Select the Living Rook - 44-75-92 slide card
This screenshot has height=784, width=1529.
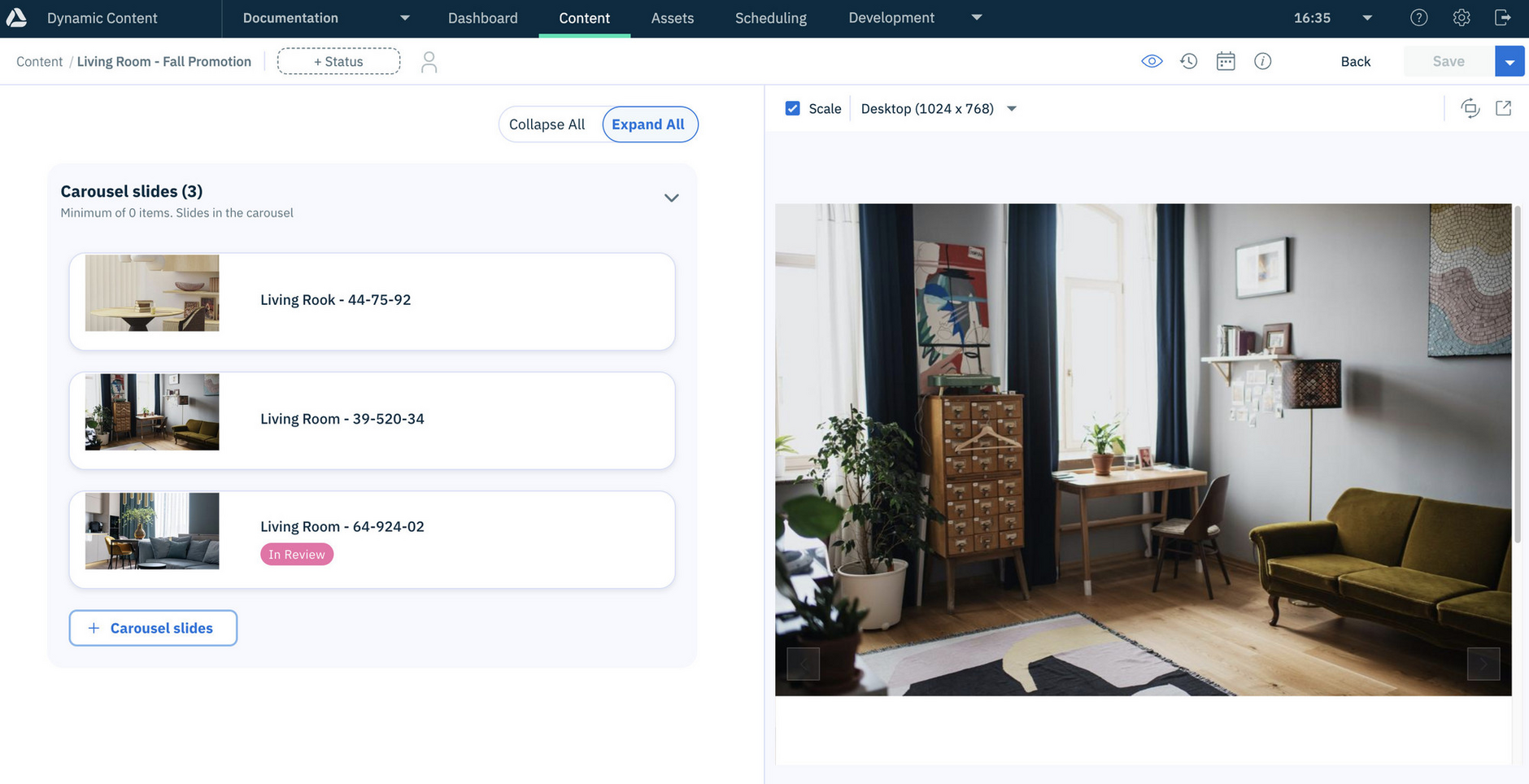pos(372,302)
